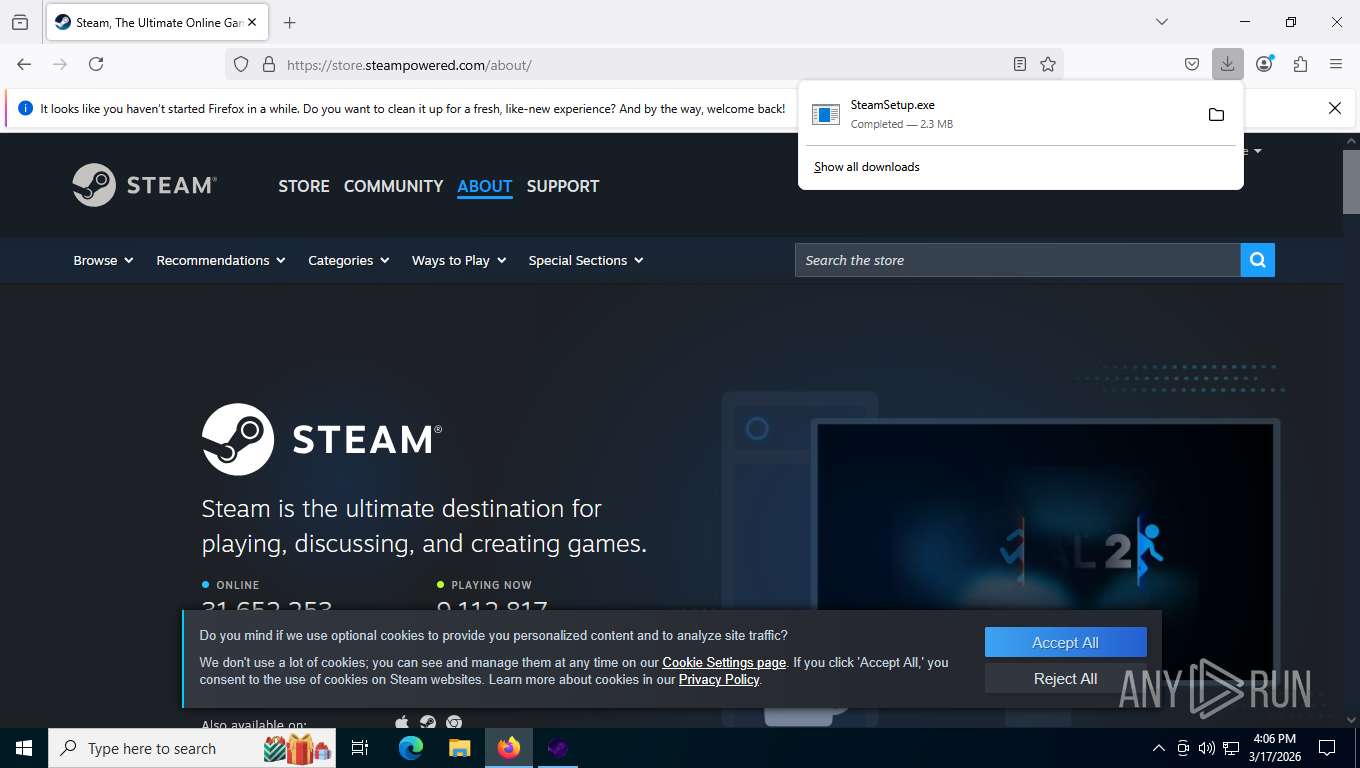The height and width of the screenshot is (768, 1360).
Task: Click the Steam logo in header
Action: [145, 185]
